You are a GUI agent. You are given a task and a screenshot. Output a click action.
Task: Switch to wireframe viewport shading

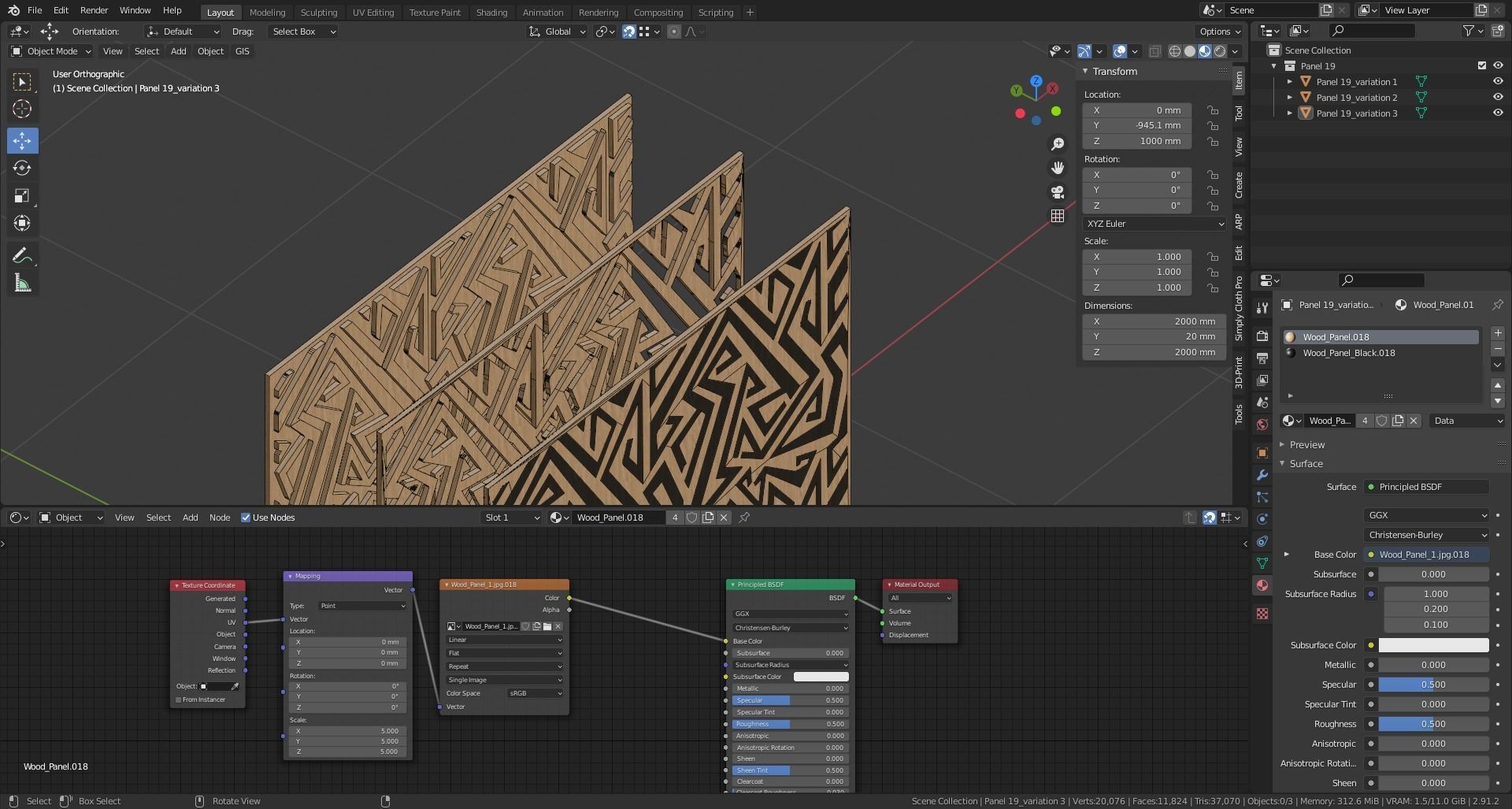1175,51
